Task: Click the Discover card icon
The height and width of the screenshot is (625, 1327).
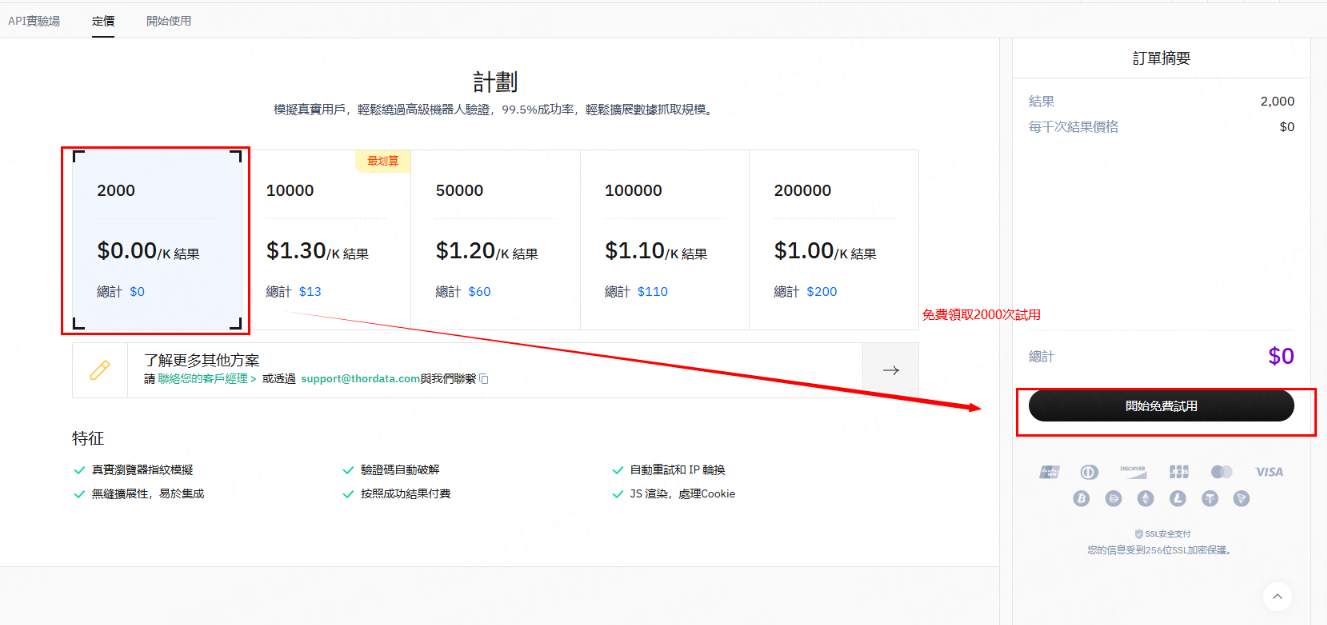Action: (1132, 472)
